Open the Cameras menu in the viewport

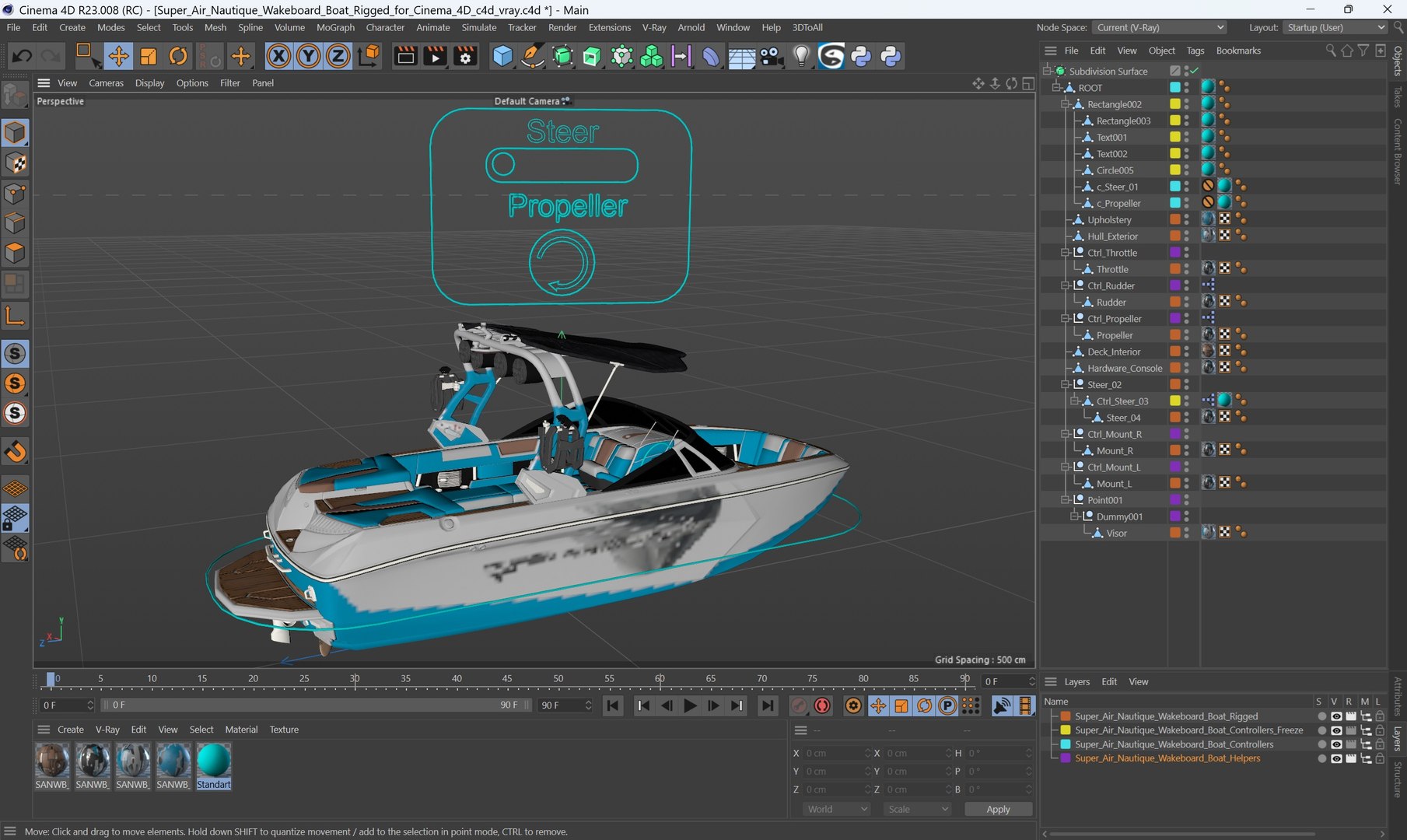pos(106,83)
